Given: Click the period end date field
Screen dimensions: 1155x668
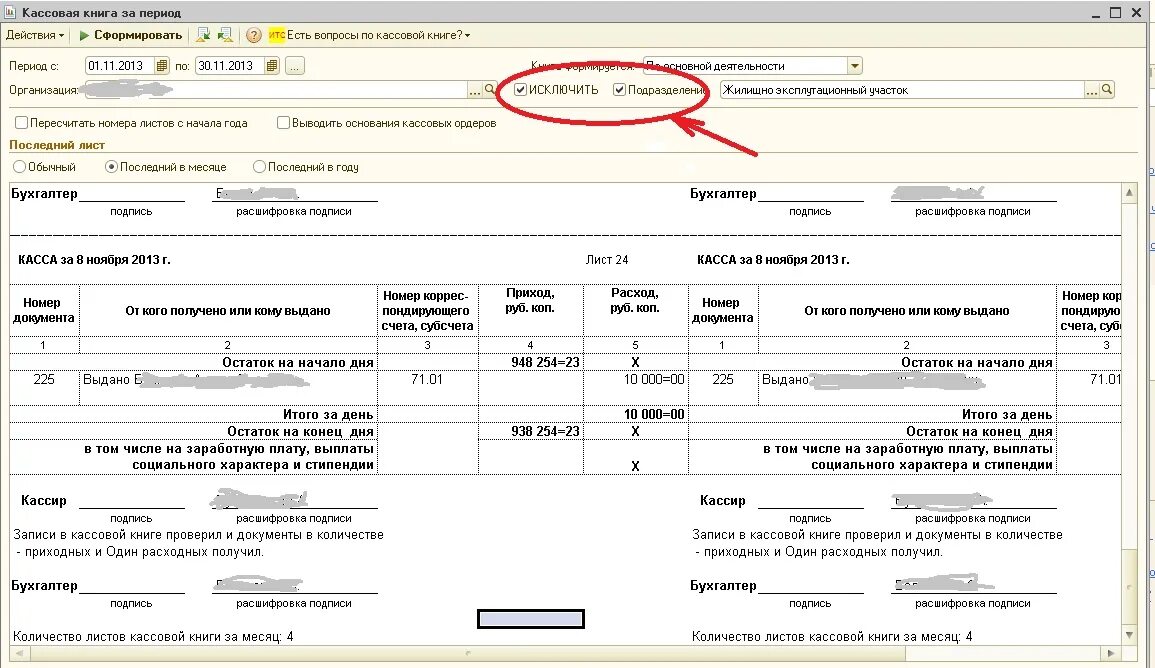Looking at the screenshot, I should (x=230, y=66).
